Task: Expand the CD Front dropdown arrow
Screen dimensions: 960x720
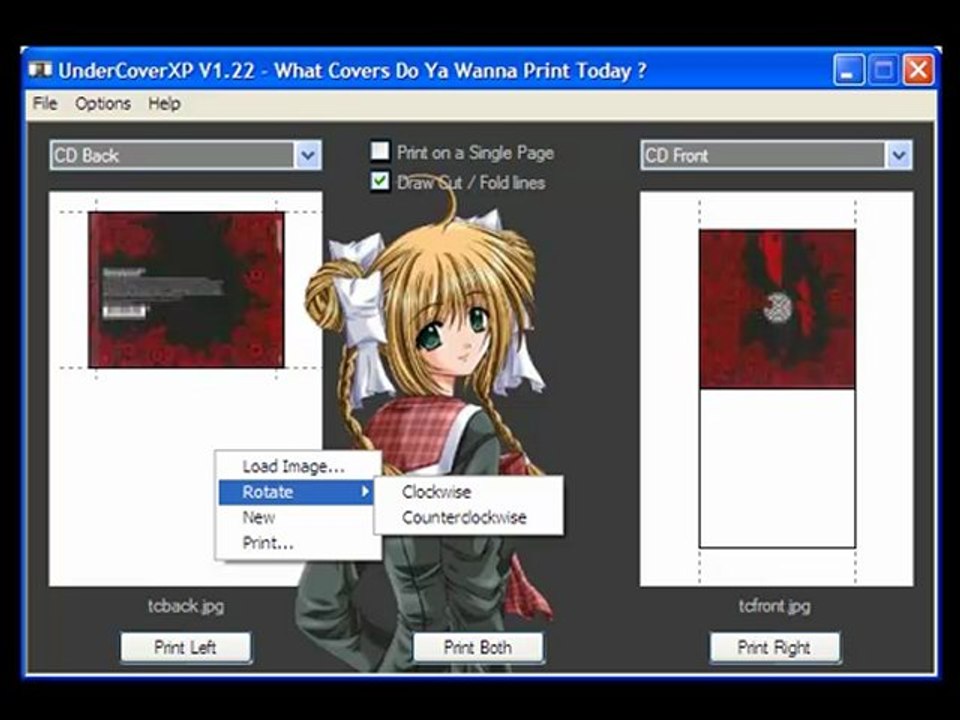Action: (x=899, y=156)
